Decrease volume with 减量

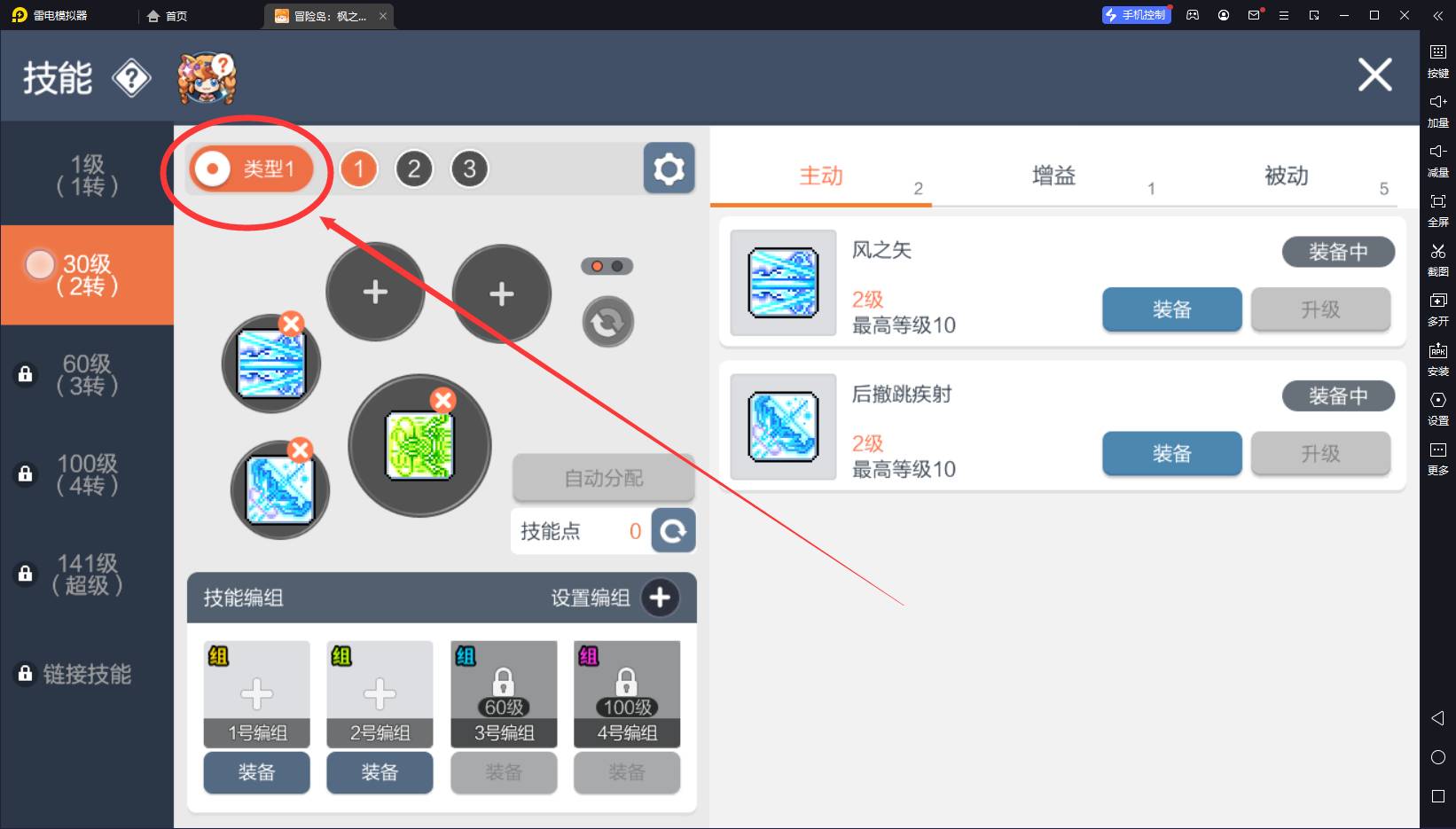click(1438, 160)
